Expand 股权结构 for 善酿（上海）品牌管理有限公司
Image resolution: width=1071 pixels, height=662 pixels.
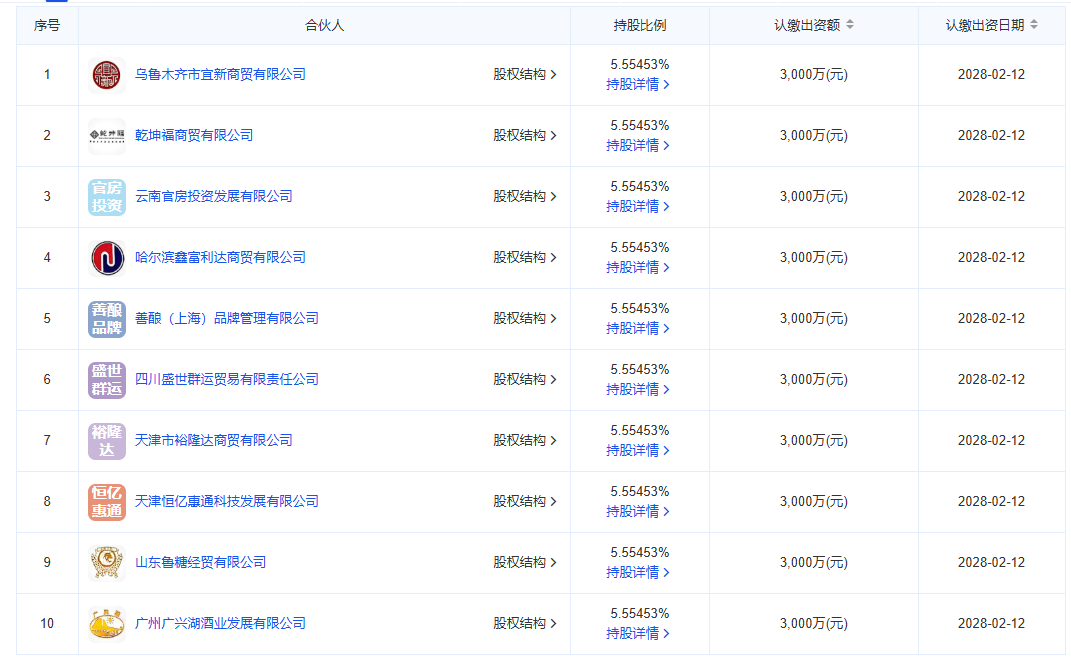click(525, 318)
